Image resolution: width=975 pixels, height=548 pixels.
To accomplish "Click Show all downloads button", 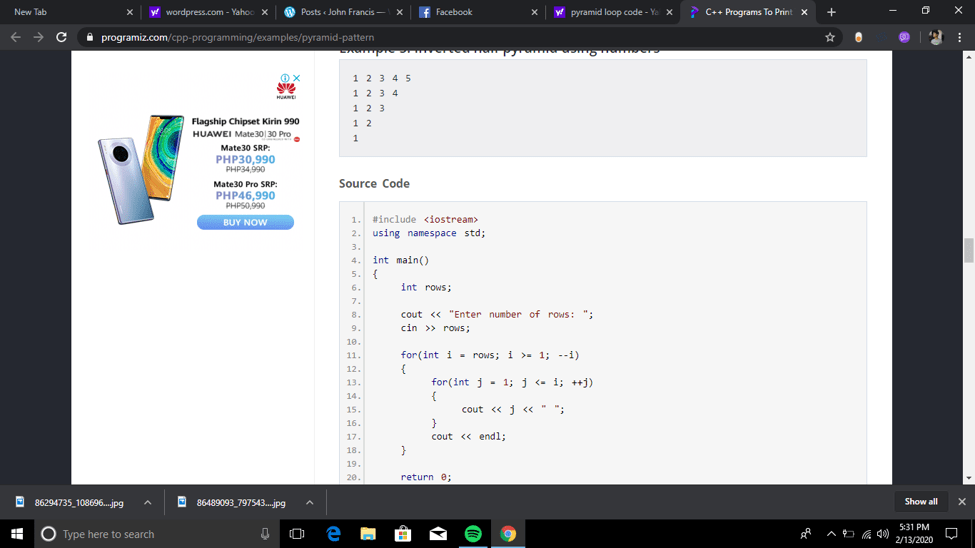I will tap(920, 502).
